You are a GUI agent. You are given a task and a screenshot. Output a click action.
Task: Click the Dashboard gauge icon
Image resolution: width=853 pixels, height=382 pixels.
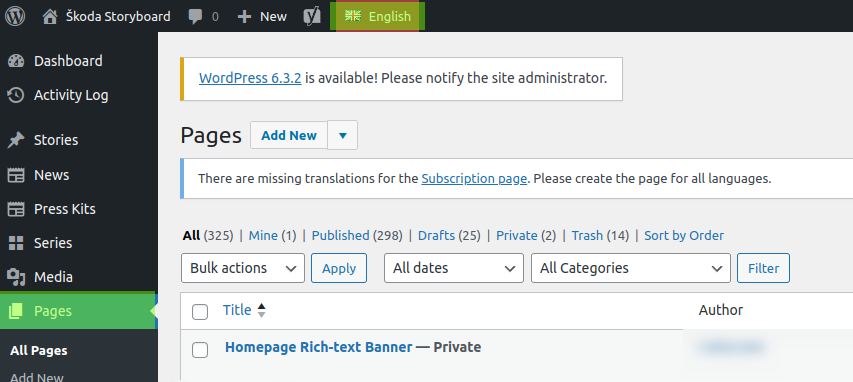tap(16, 61)
